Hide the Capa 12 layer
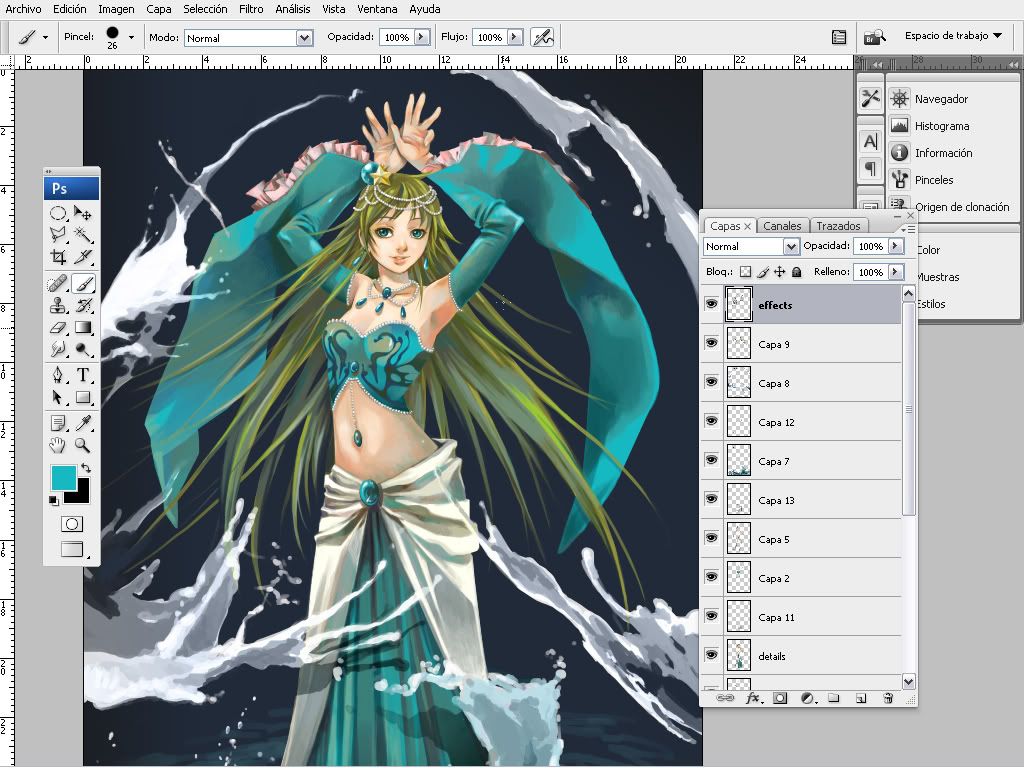Screen dimensions: 1024x768 712,421
